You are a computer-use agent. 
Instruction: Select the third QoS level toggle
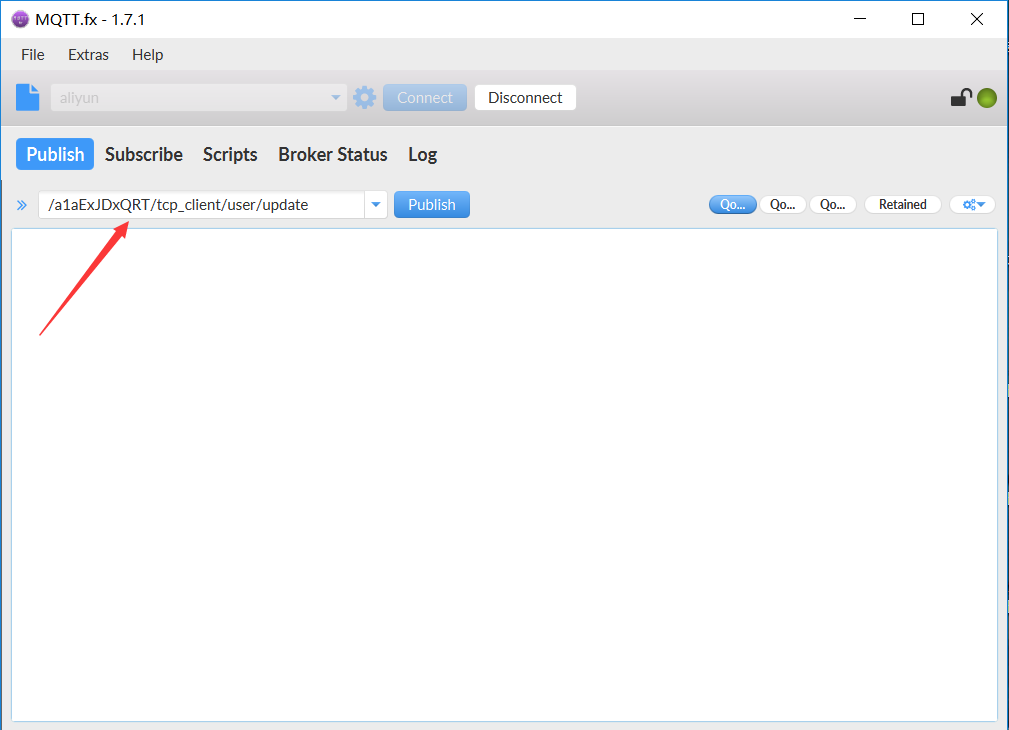[x=833, y=205]
